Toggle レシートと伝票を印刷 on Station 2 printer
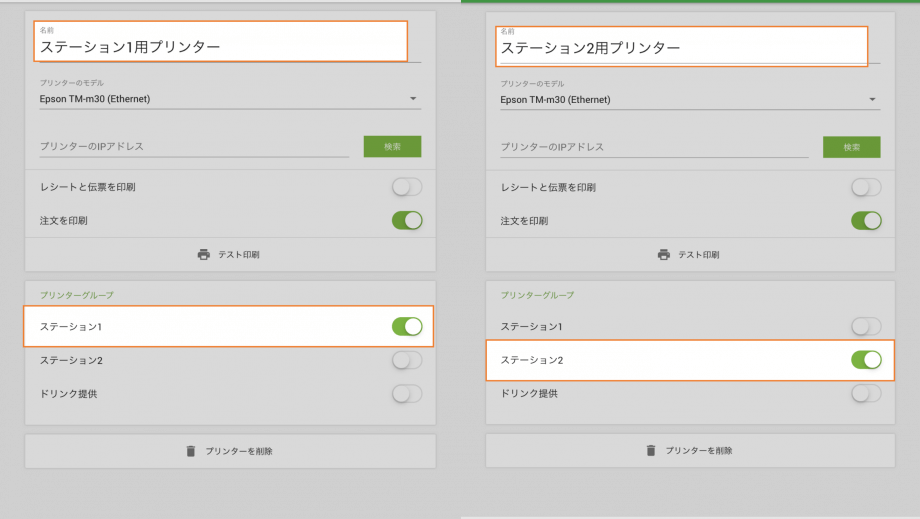 [866, 187]
